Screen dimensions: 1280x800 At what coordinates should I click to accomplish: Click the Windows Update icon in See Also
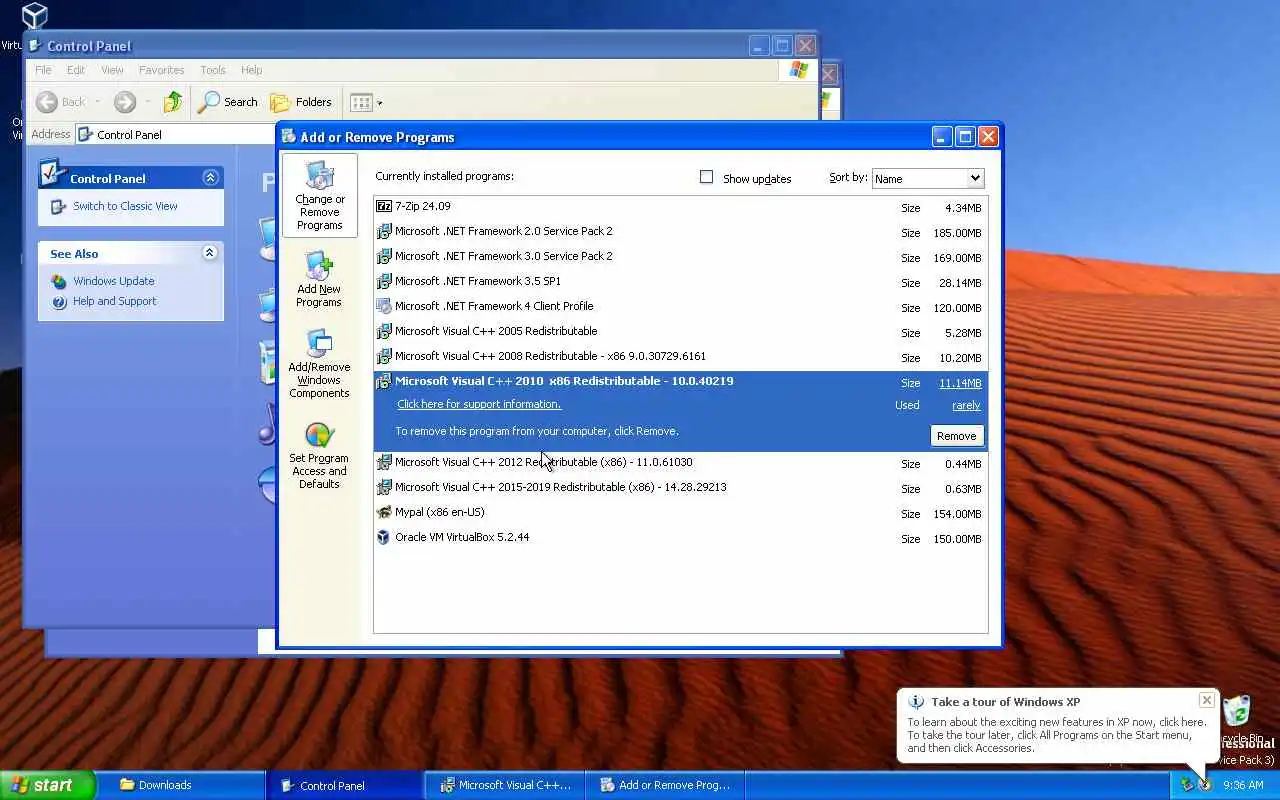[59, 281]
